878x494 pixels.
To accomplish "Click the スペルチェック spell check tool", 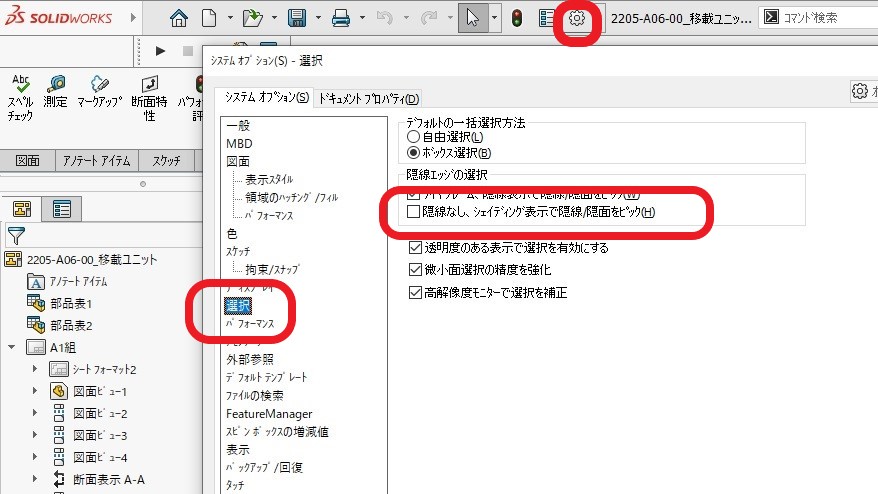I will (x=20, y=98).
